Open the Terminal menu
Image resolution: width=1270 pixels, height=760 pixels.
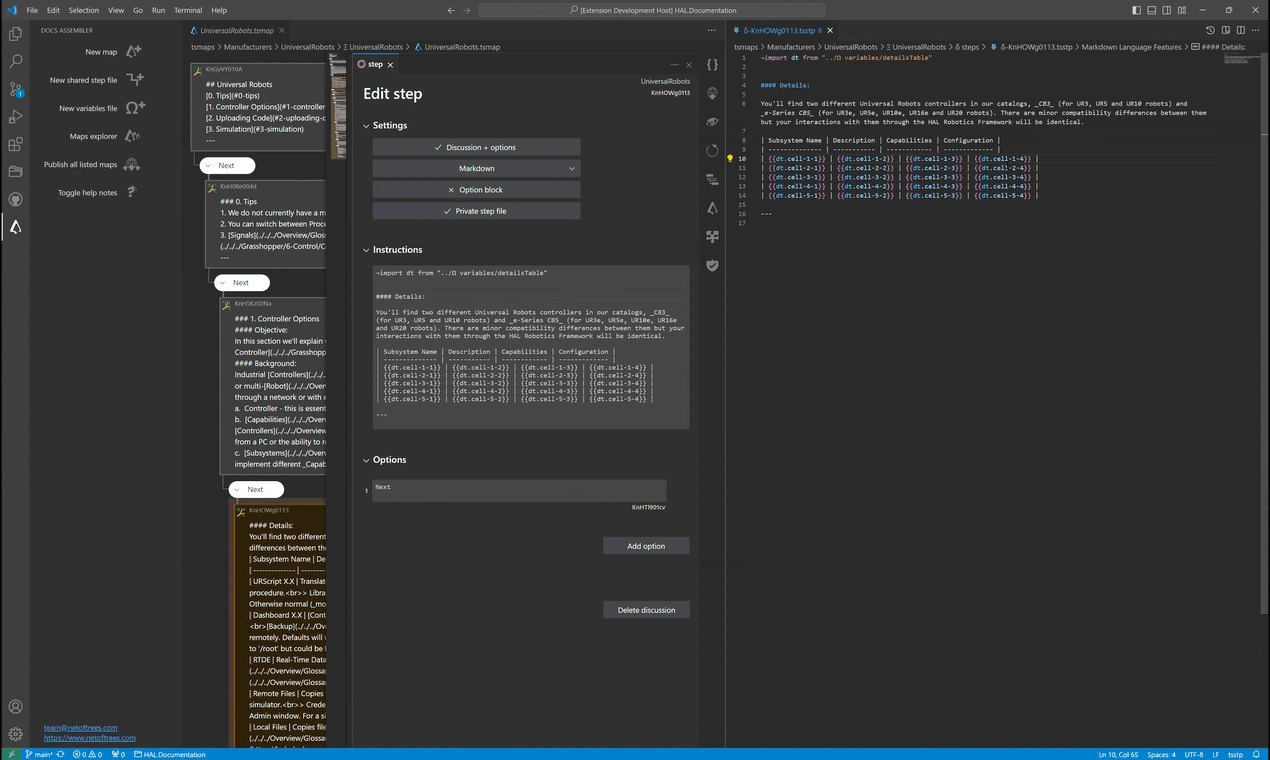(188, 10)
